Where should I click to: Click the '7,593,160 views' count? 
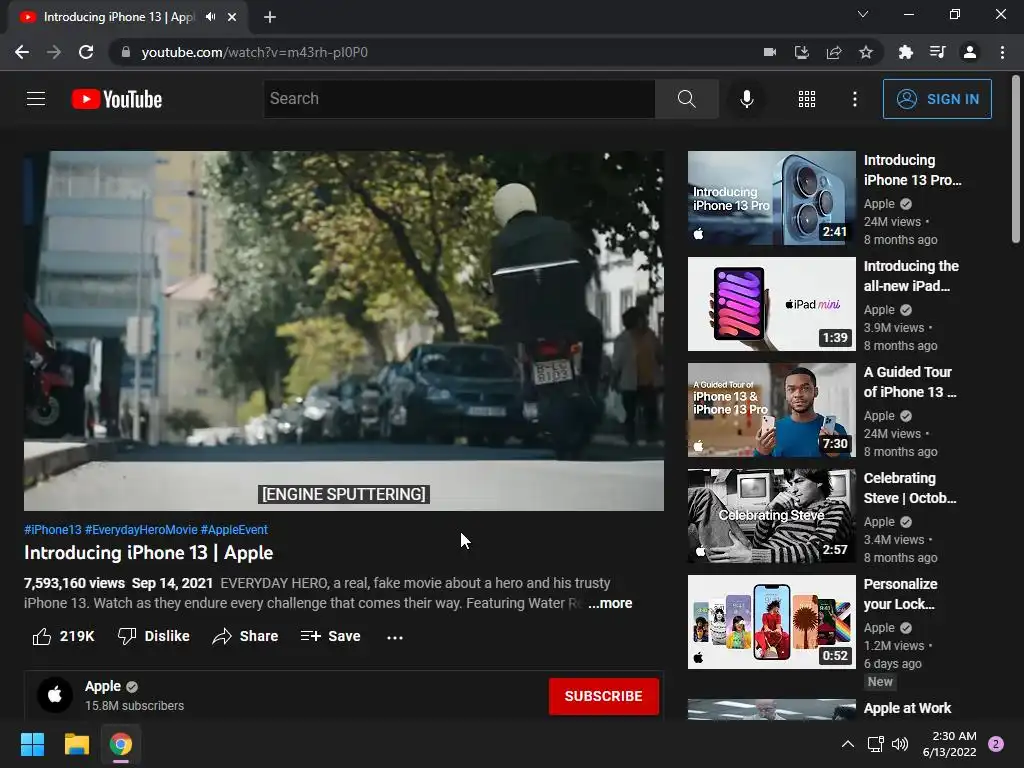pyautogui.click(x=74, y=583)
